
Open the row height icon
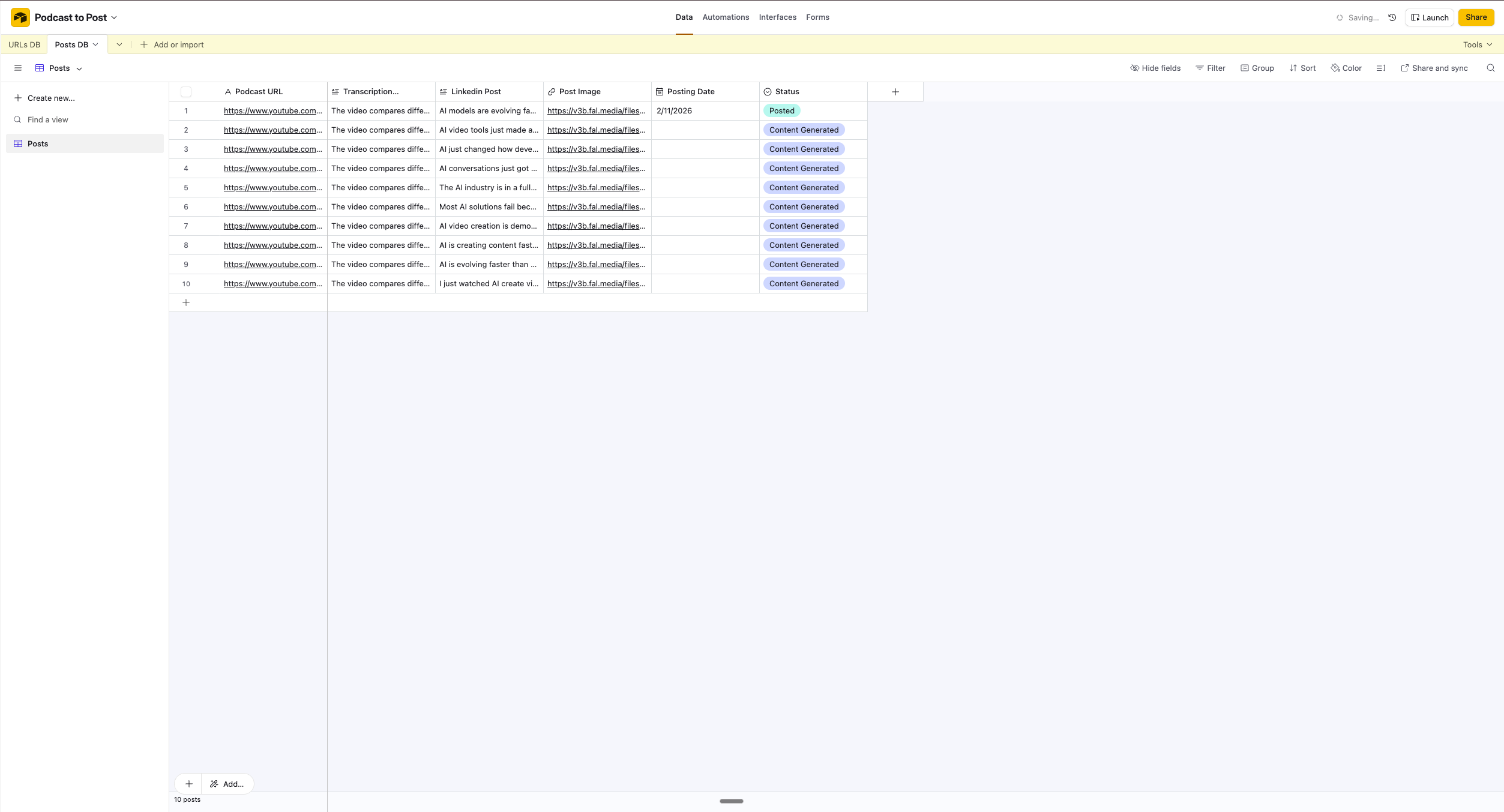tap(1380, 68)
